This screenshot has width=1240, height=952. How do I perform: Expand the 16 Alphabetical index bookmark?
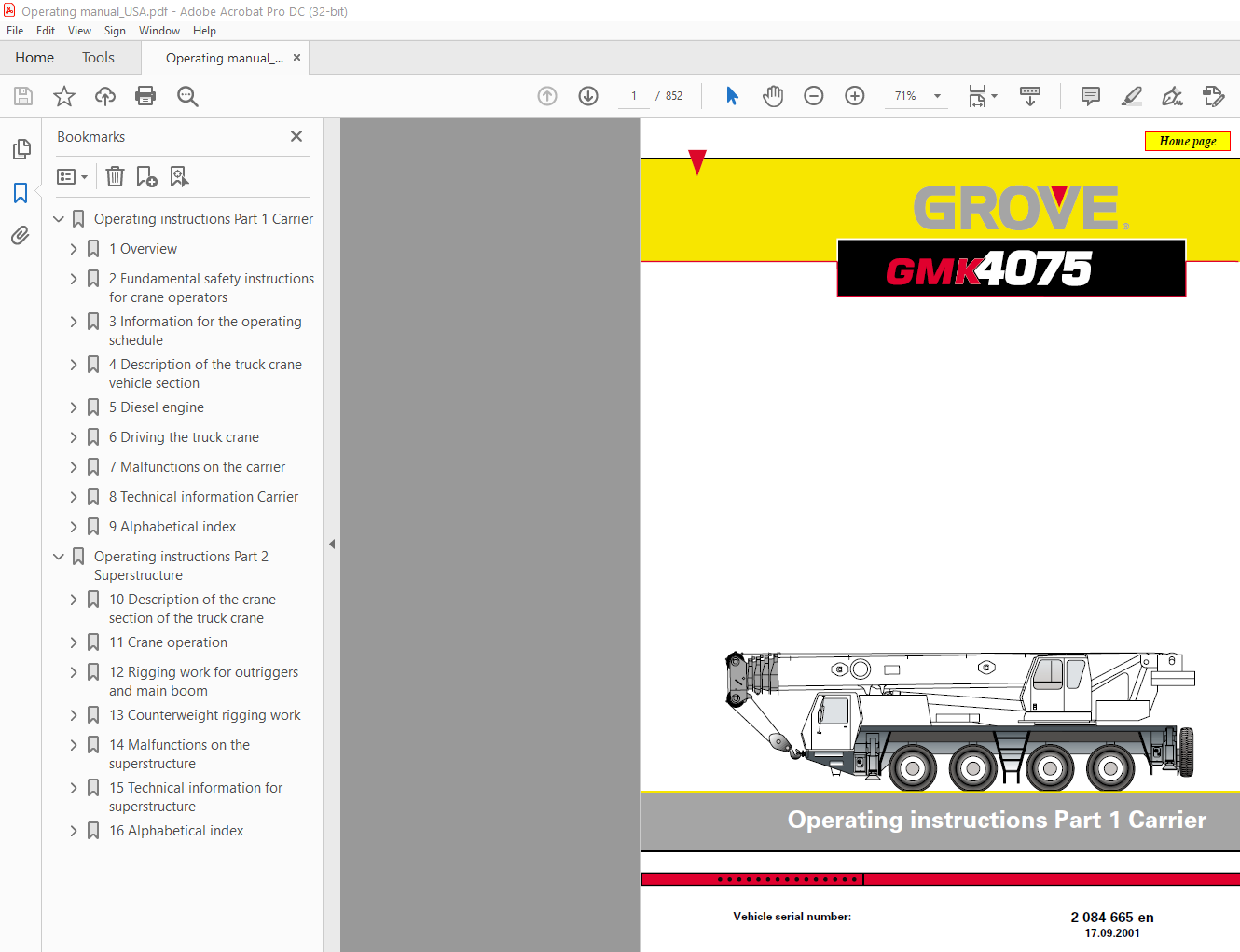pyautogui.click(x=74, y=831)
